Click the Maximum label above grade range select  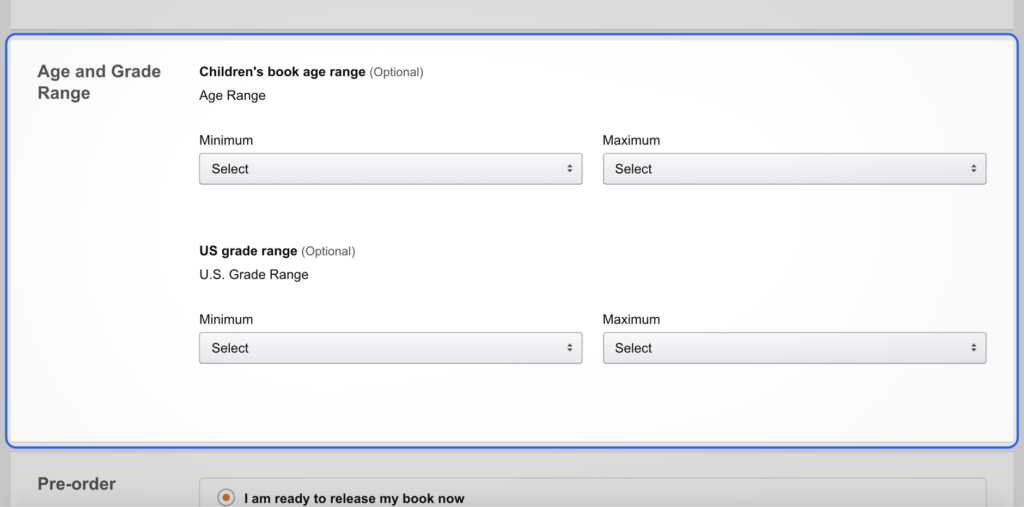[631, 320]
